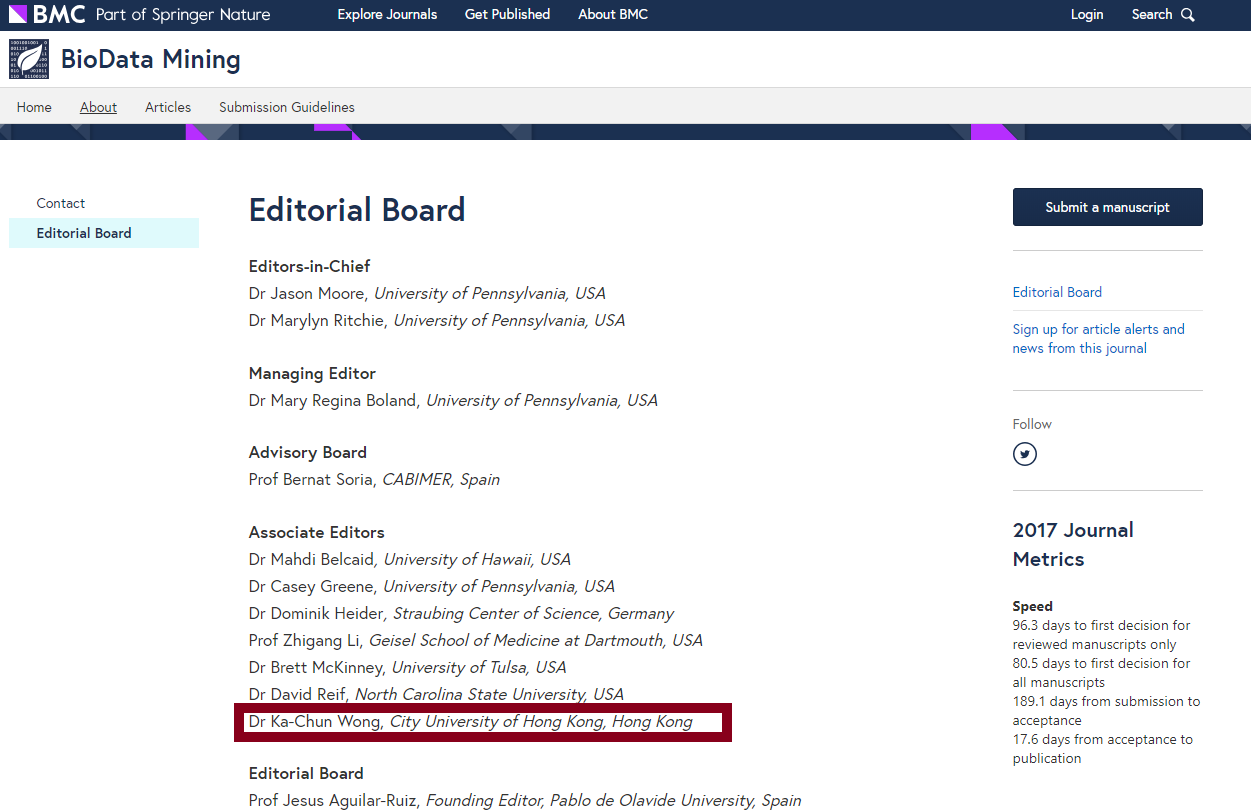Select Prof Zhigang Li entry
The height and width of the screenshot is (812, 1251).
click(476, 641)
